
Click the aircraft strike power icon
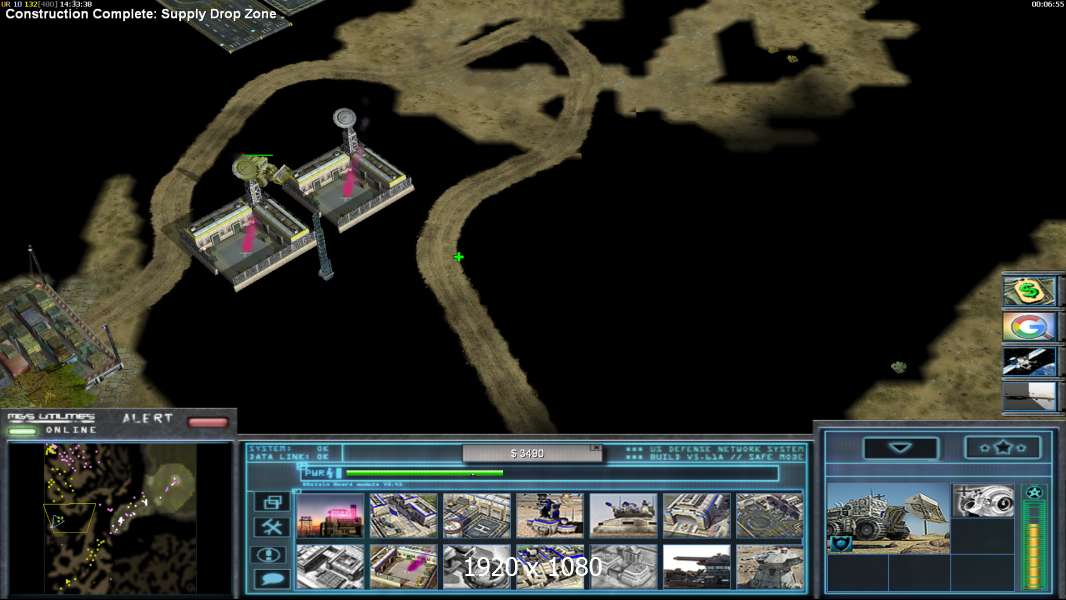(1029, 396)
